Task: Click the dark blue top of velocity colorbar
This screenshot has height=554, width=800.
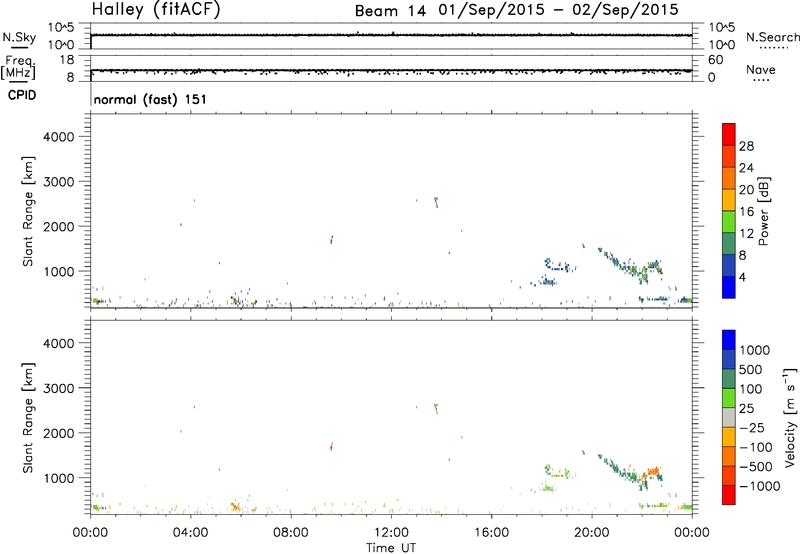Action: coord(729,340)
